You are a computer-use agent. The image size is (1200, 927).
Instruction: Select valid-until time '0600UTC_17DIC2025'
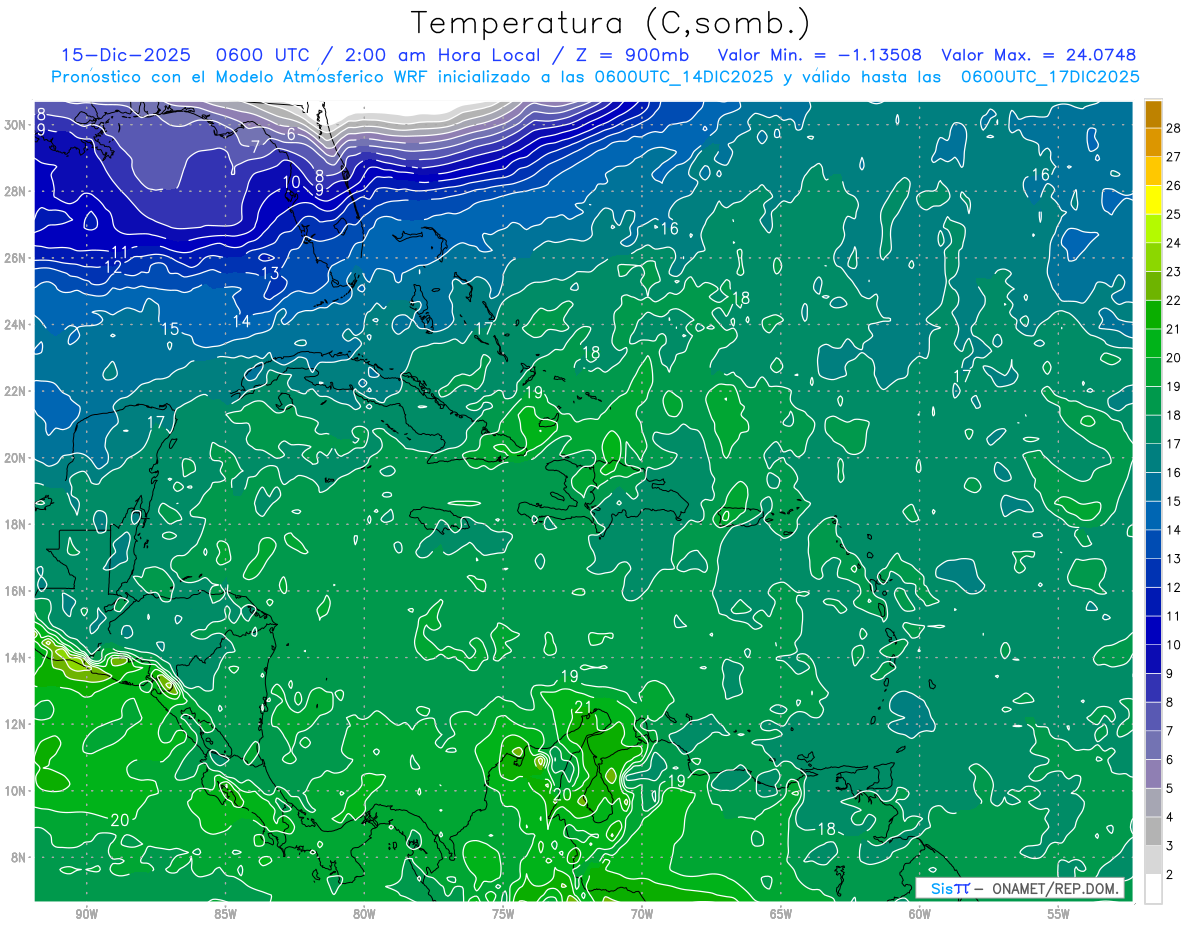click(1050, 77)
